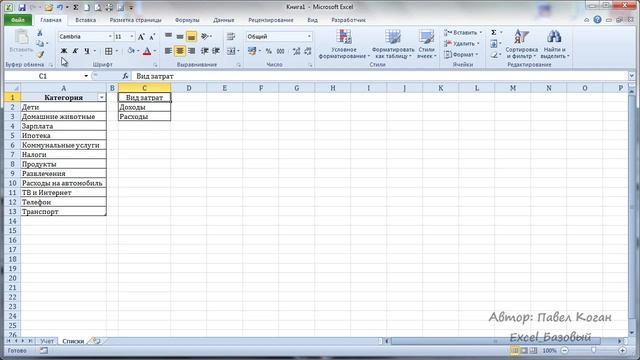
Task: Toggle bottom vertical alignment
Action: pyautogui.click(x=191, y=37)
